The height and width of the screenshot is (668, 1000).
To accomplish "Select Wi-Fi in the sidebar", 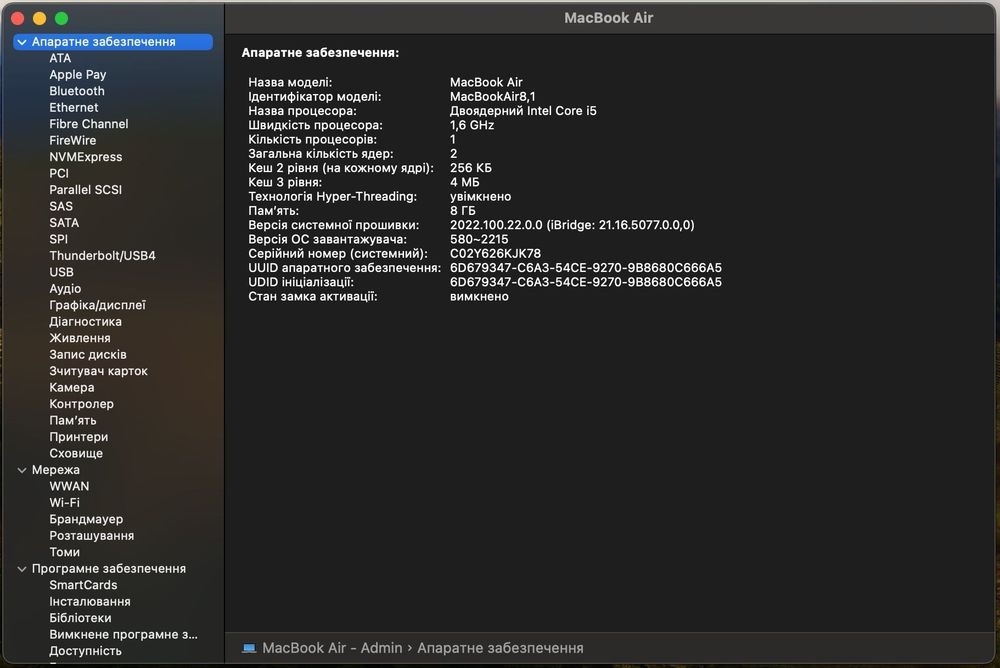I will click(x=64, y=503).
